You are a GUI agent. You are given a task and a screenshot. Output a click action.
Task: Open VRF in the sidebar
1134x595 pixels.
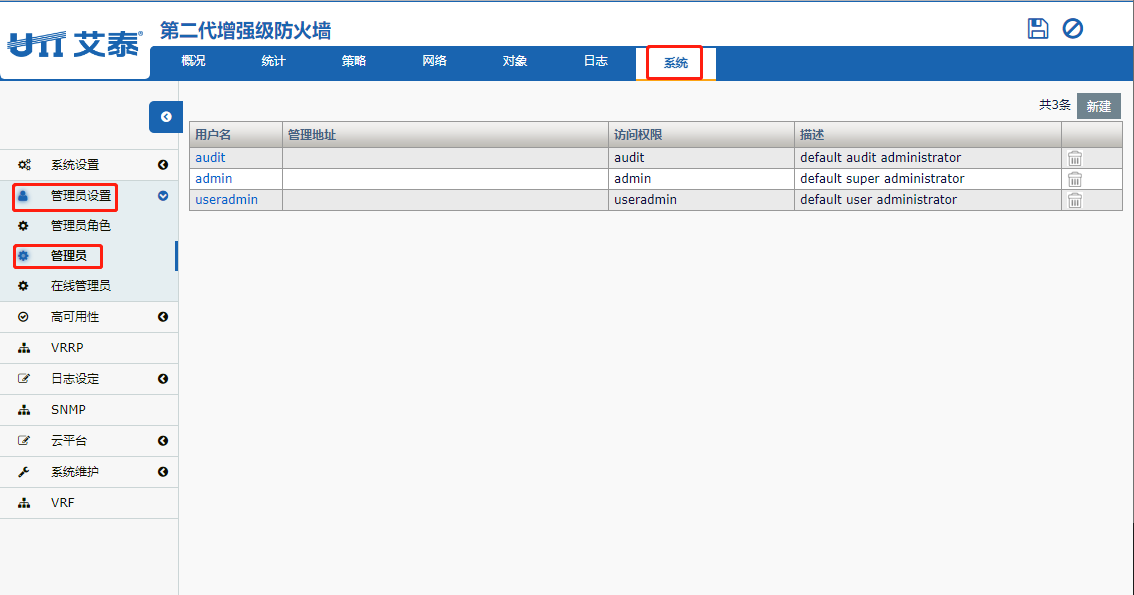63,502
